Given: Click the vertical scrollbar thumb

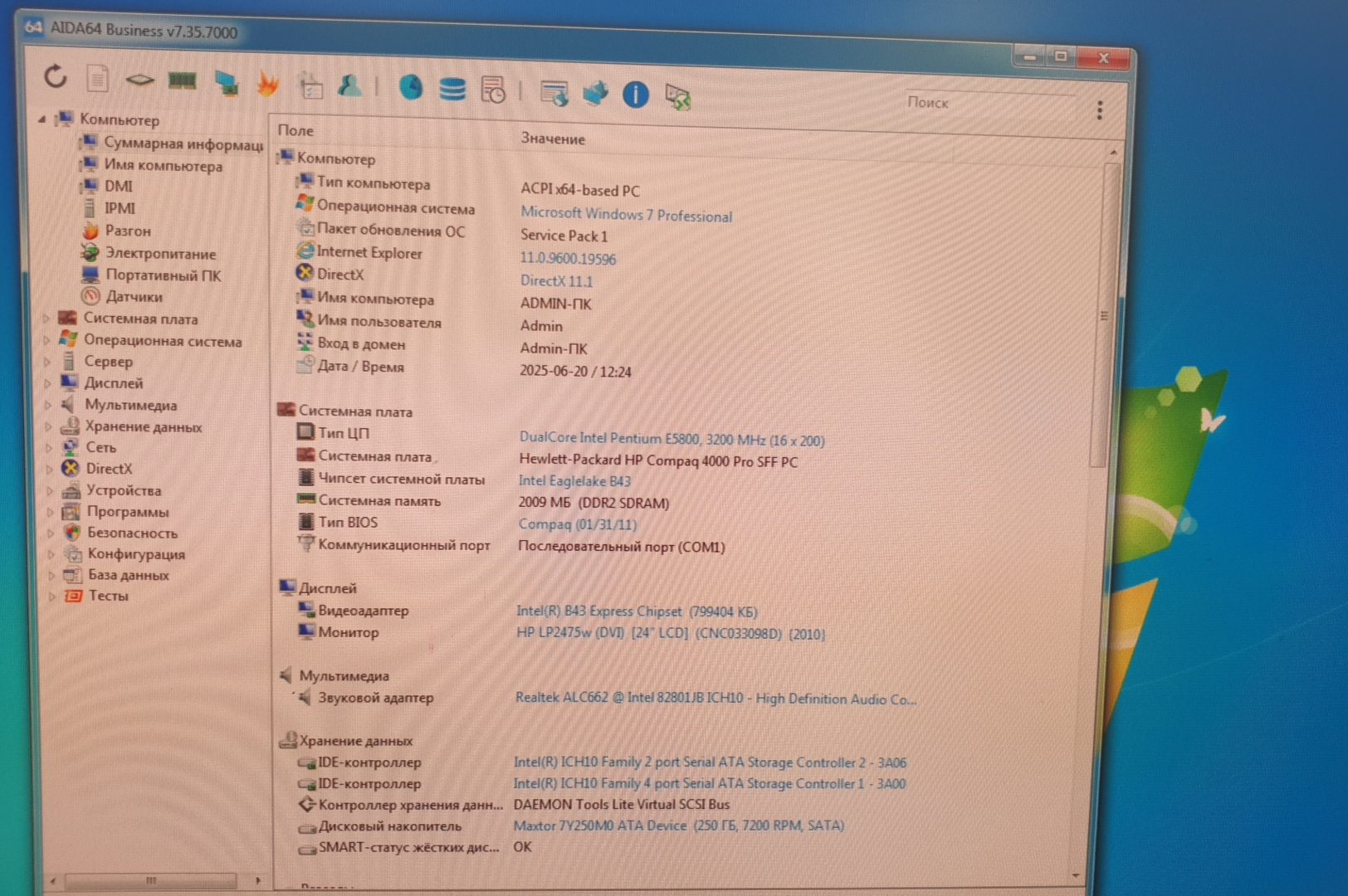Looking at the screenshot, I should click(x=1103, y=315).
